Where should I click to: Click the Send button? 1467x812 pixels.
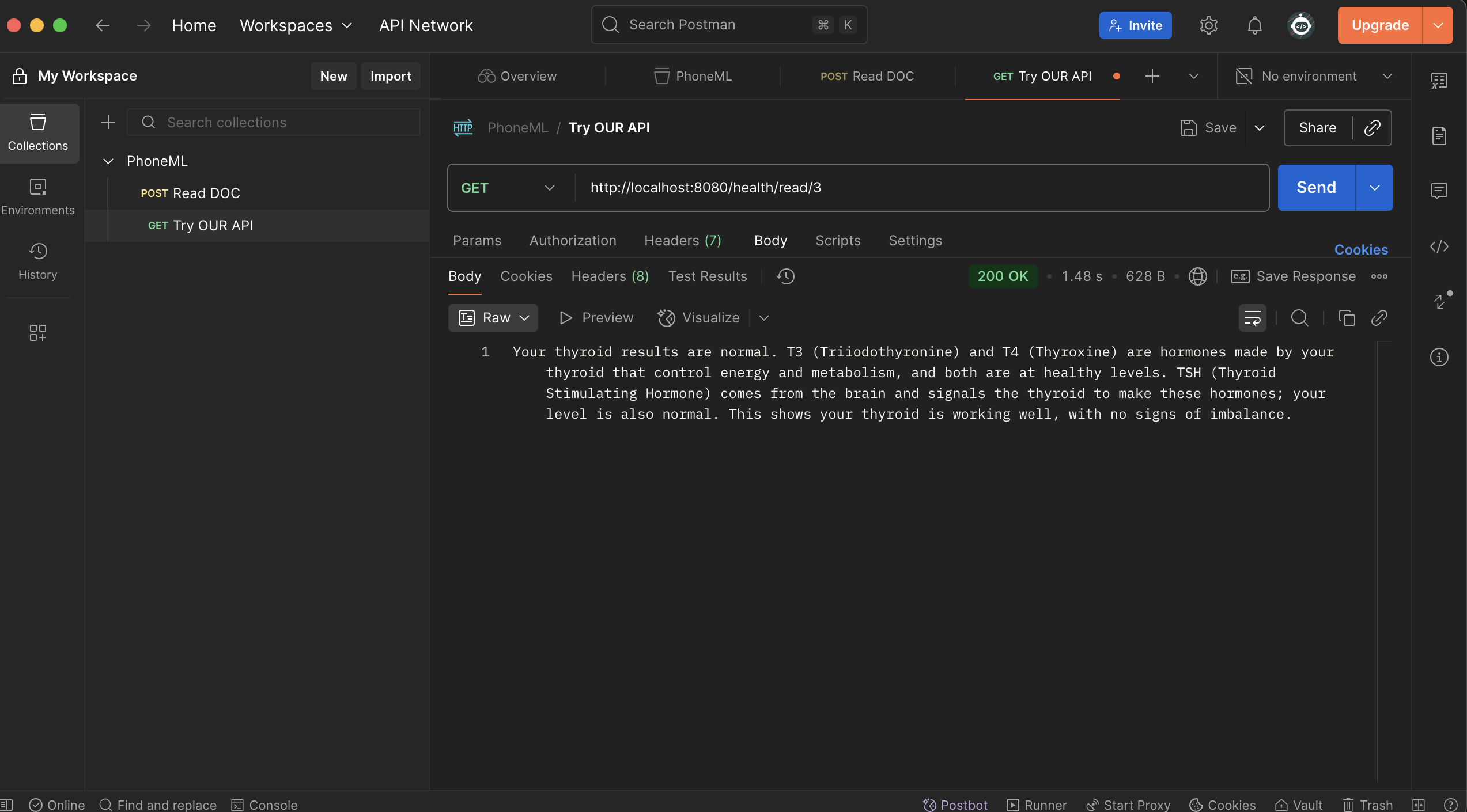click(x=1316, y=188)
